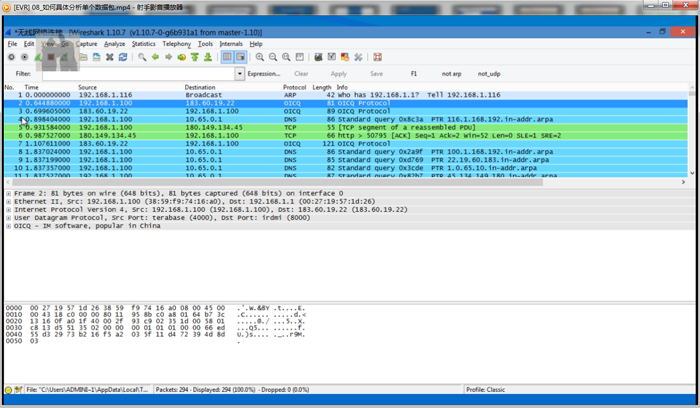Jump to the first packet
This screenshot has height=408, width=700.
(195, 57)
